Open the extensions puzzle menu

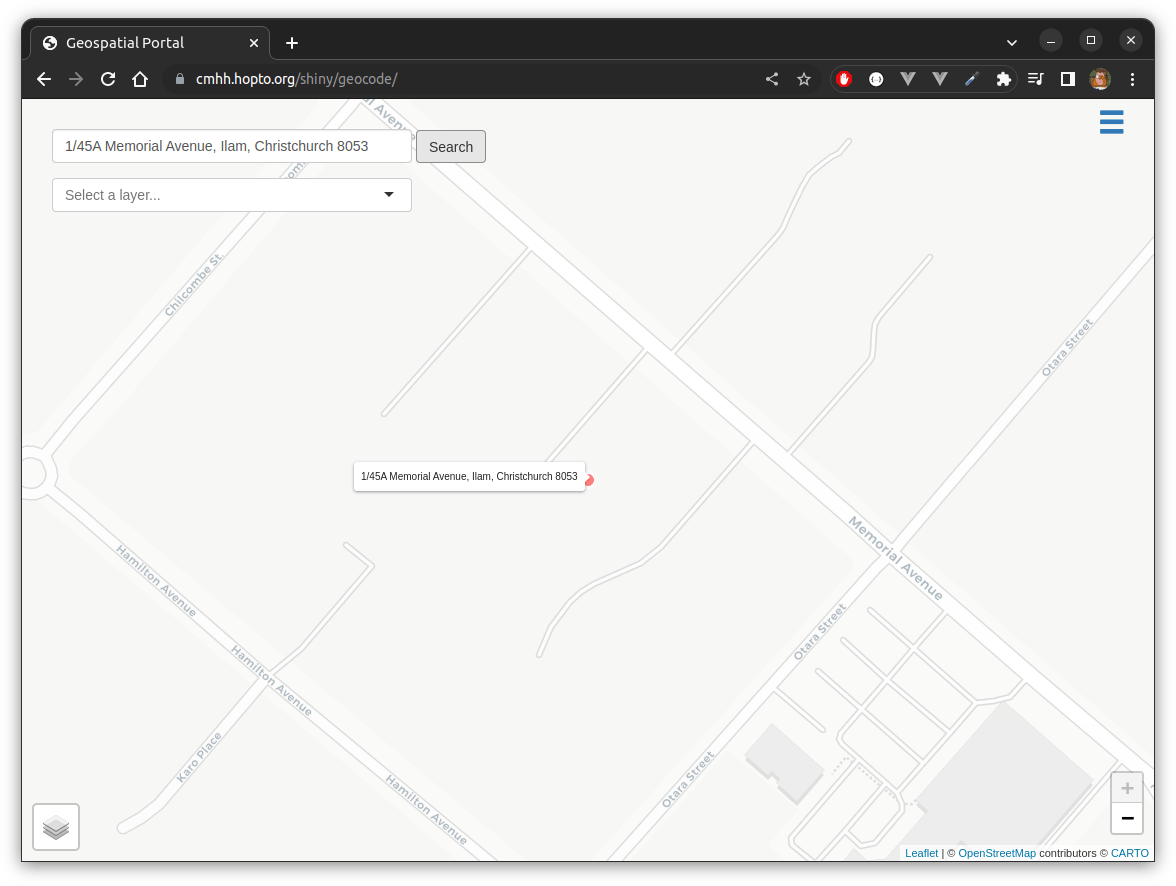[x=1004, y=79]
